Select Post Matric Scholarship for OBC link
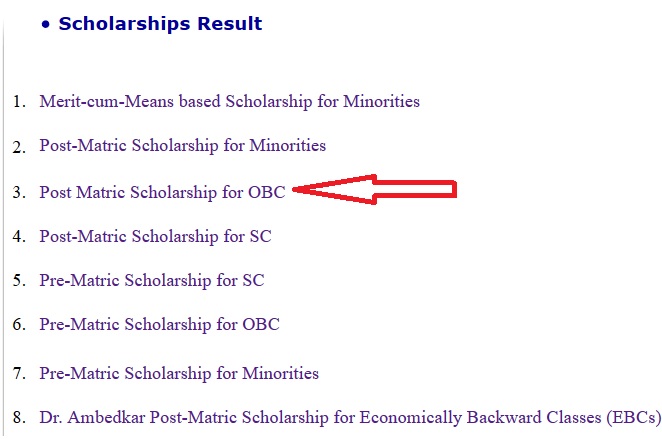Image resolution: width=662 pixels, height=439 pixels. coord(162,192)
